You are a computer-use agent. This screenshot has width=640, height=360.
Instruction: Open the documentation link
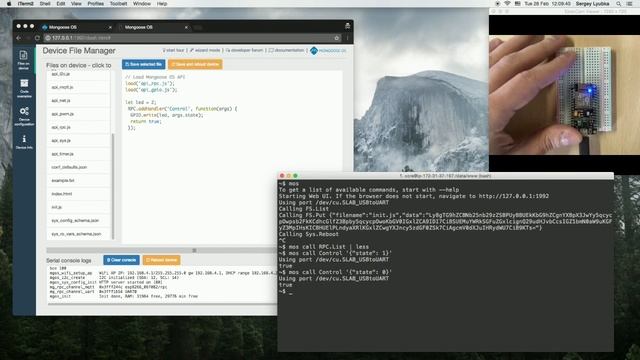[287, 50]
